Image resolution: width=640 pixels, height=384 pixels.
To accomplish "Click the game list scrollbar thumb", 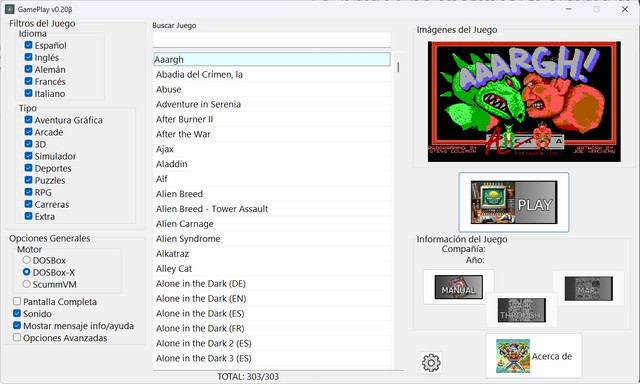I will tap(398, 67).
